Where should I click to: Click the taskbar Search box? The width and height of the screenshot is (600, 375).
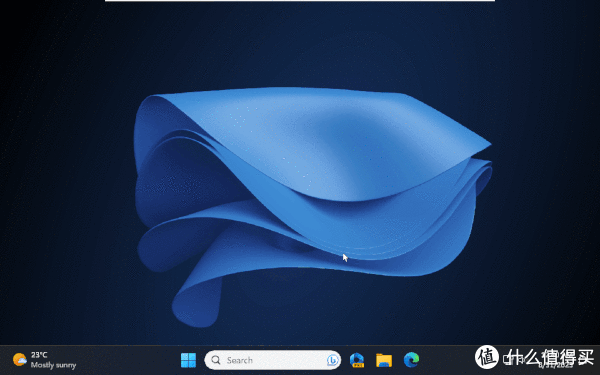pyautogui.click(x=272, y=360)
